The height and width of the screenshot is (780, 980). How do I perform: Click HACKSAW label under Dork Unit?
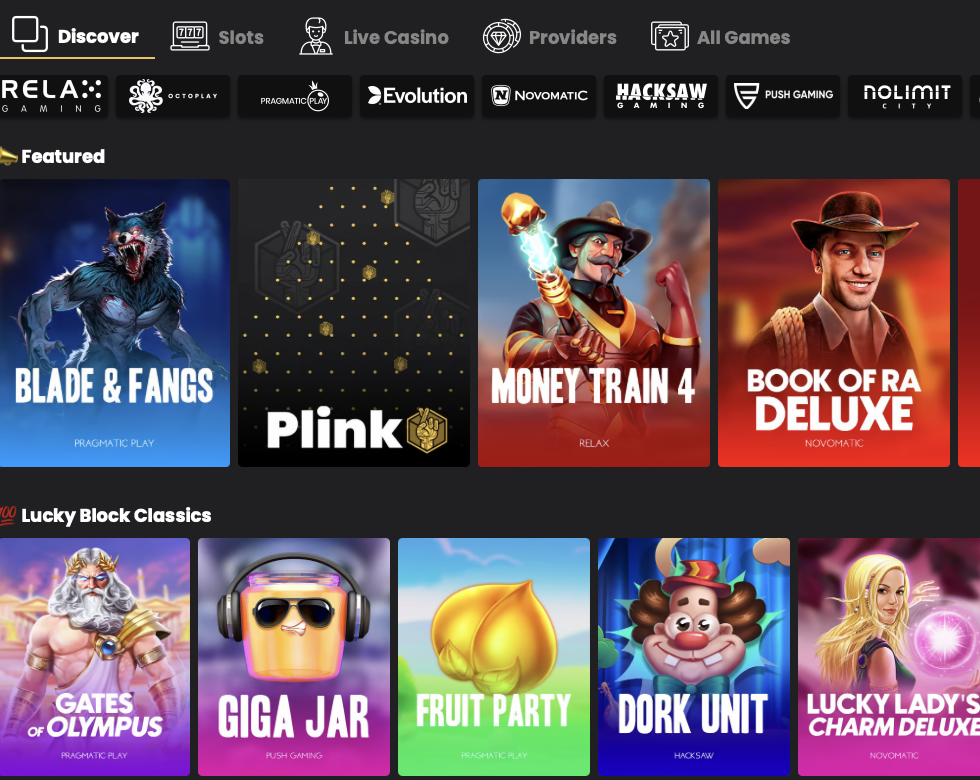coord(694,756)
